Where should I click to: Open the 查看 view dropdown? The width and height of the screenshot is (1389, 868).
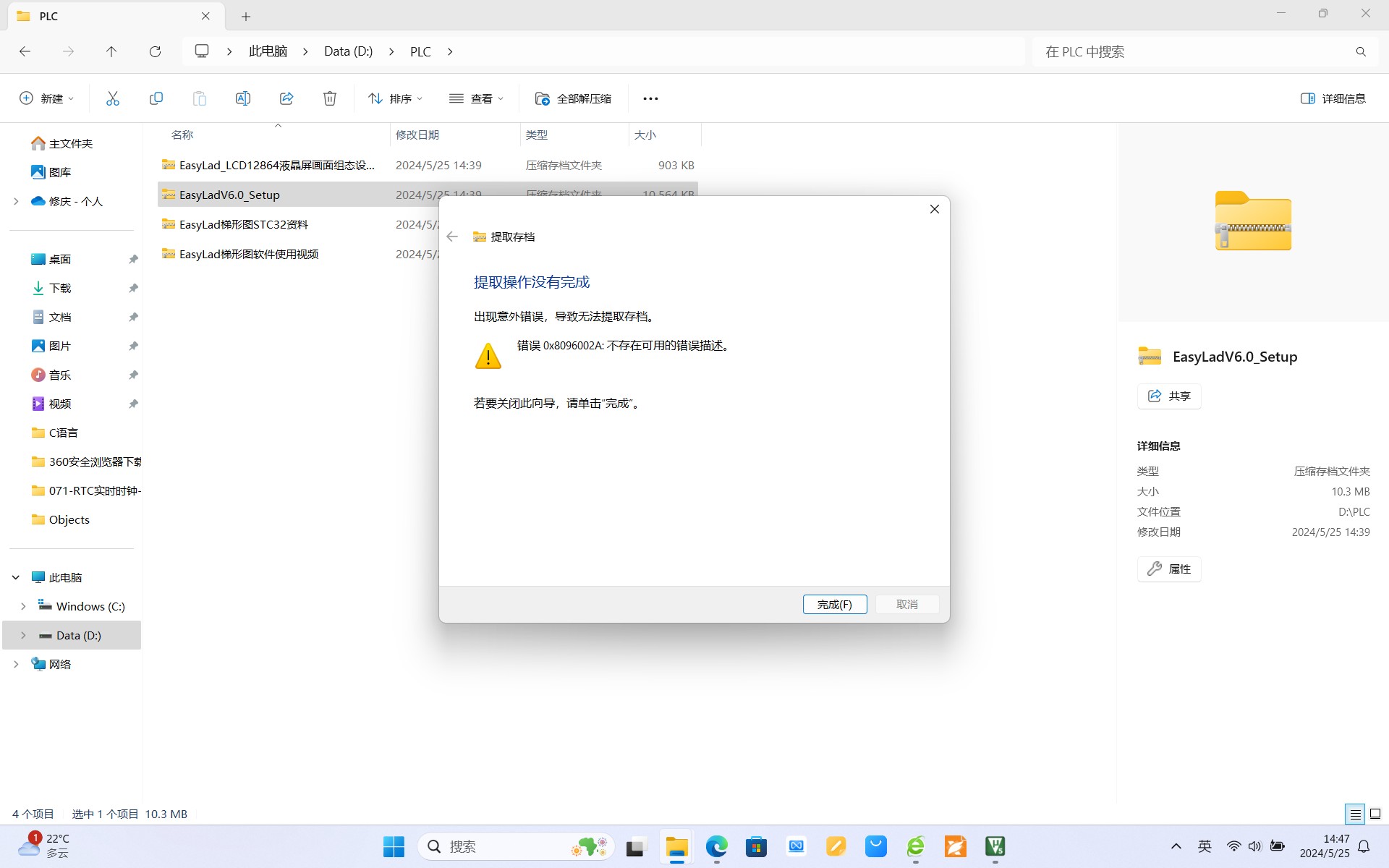476,98
